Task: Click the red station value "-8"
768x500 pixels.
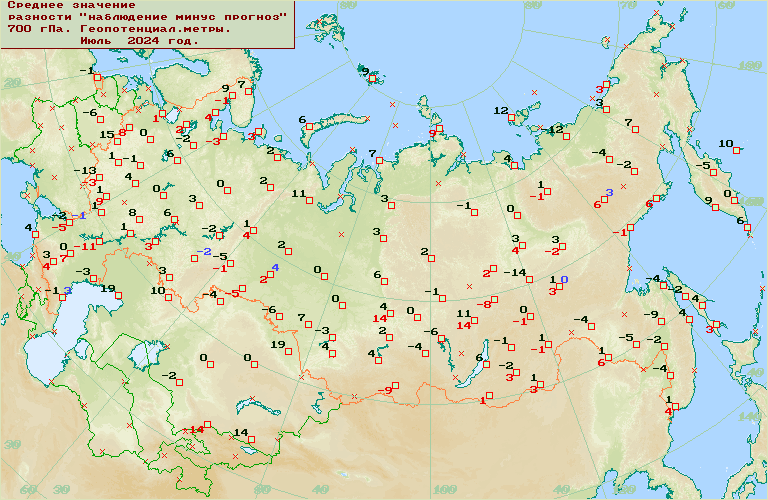Action: pos(484,305)
